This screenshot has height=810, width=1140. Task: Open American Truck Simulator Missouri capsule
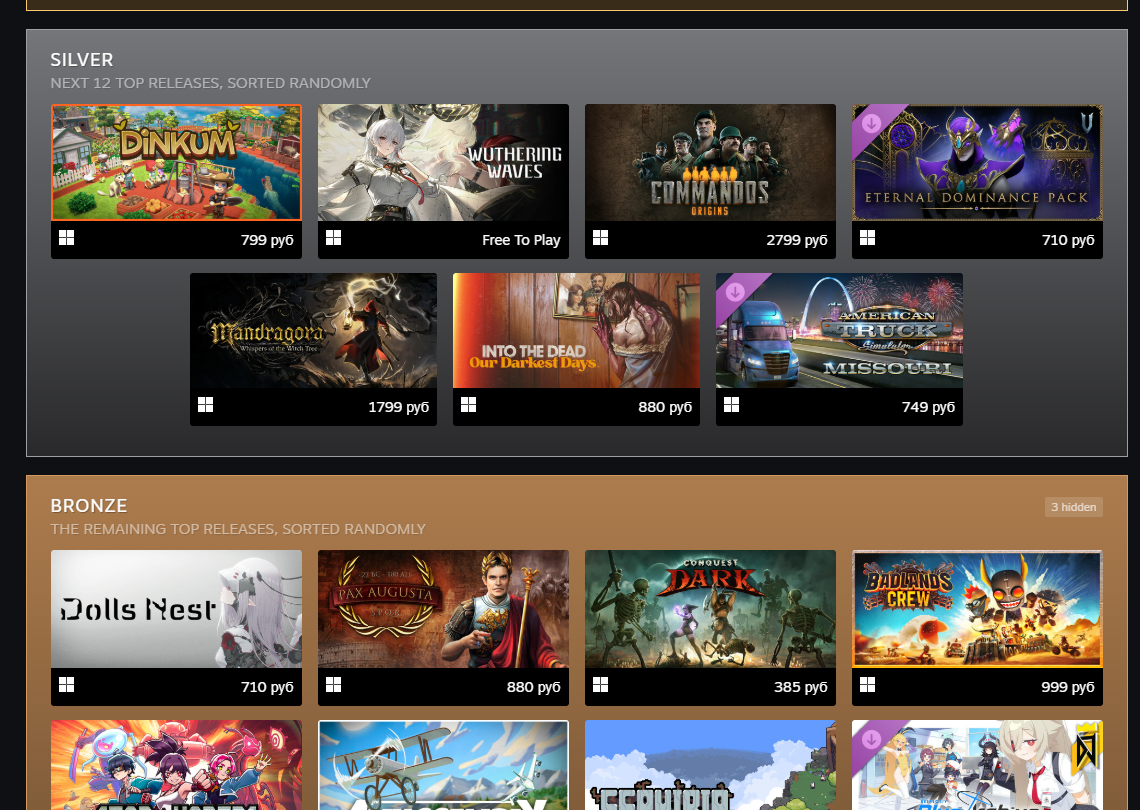click(x=839, y=330)
